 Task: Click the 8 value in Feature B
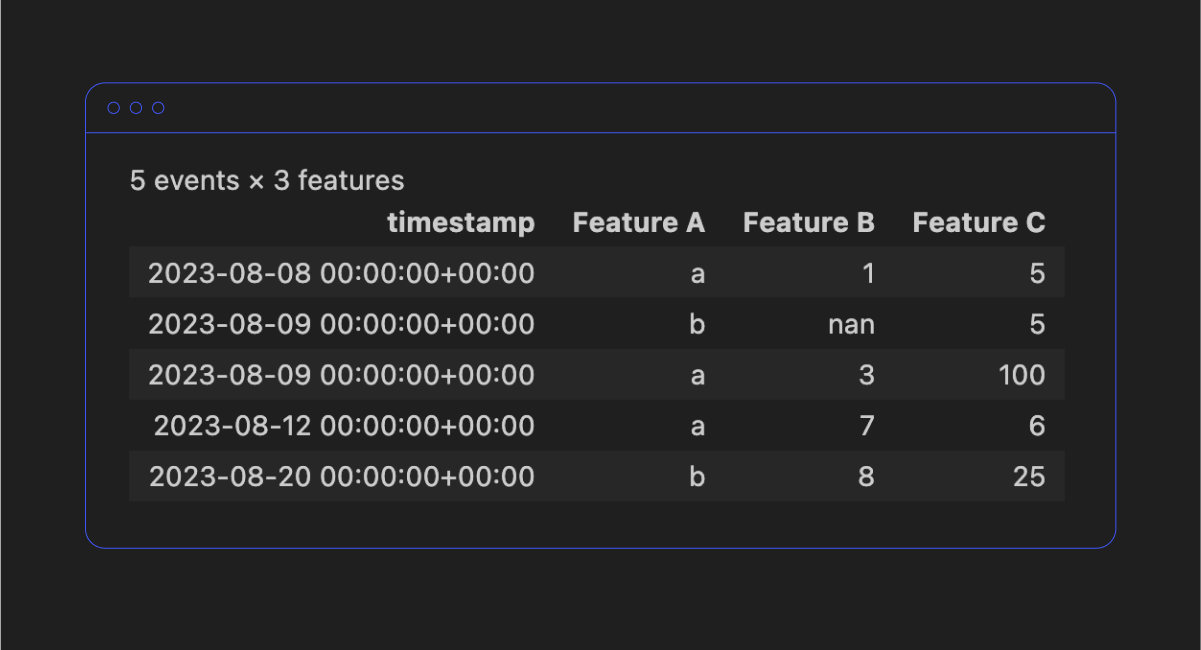(866, 477)
